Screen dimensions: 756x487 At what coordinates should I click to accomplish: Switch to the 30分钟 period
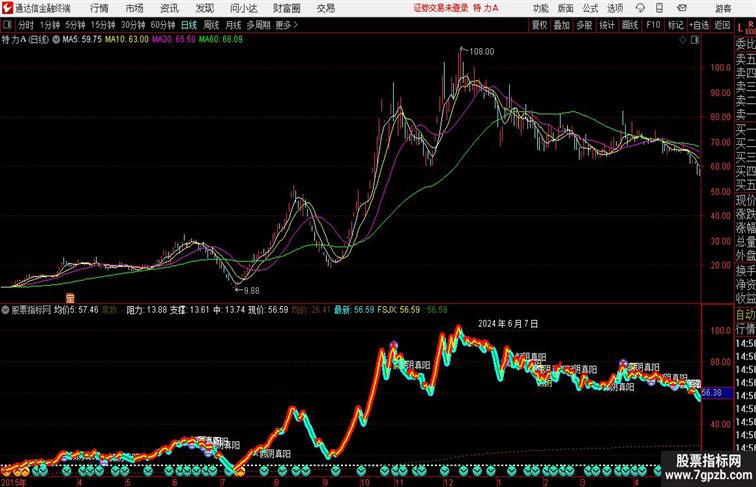133,25
